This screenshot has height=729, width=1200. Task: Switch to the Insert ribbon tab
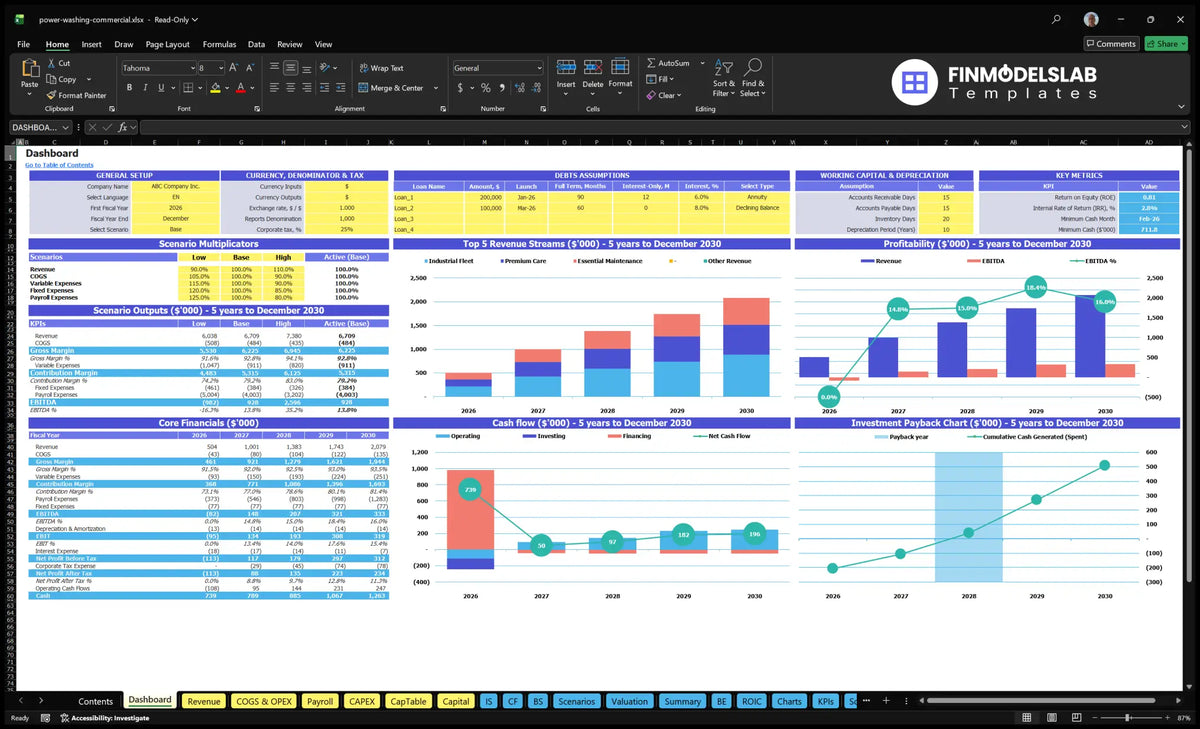click(x=91, y=44)
